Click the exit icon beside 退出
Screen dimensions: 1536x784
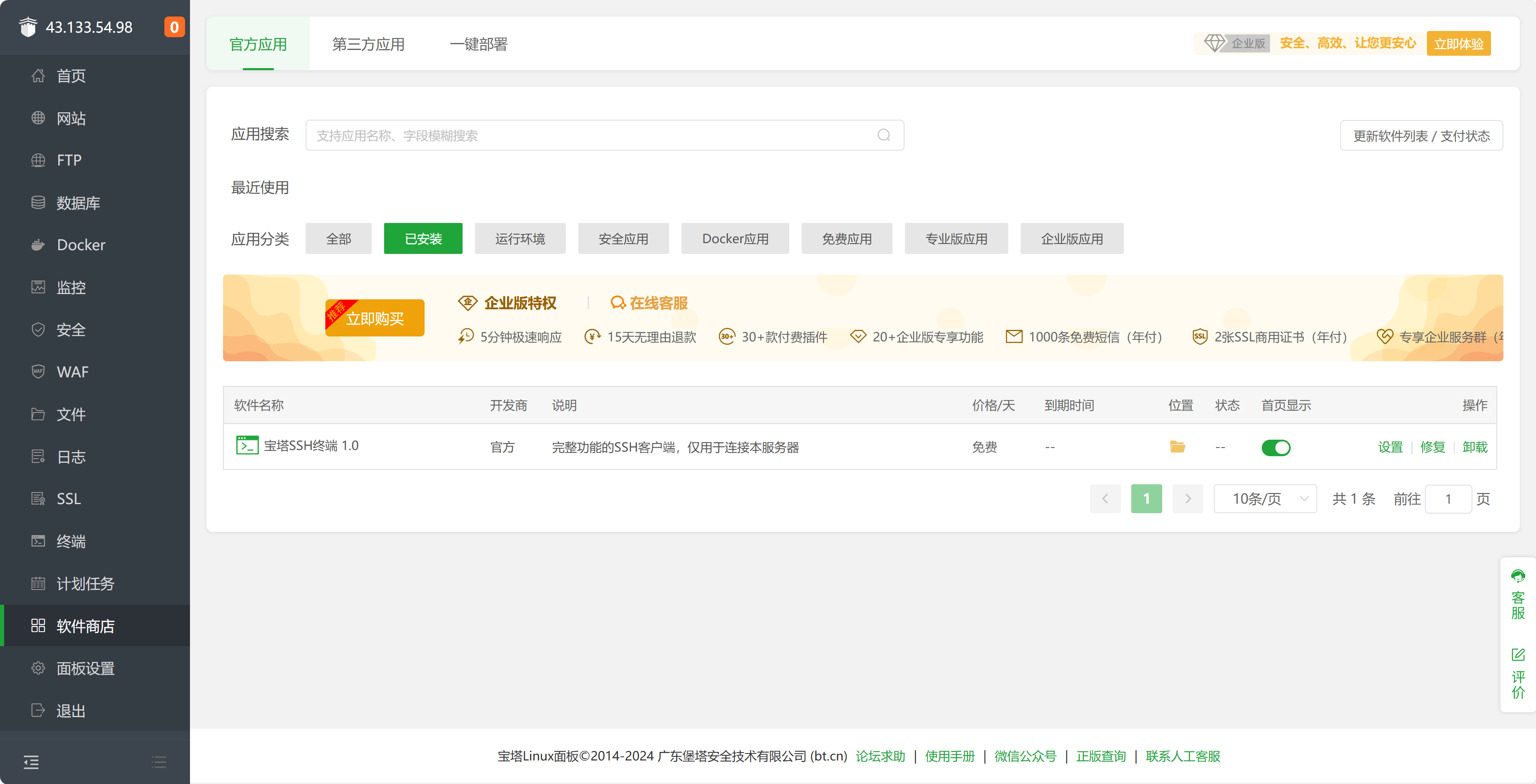point(38,711)
